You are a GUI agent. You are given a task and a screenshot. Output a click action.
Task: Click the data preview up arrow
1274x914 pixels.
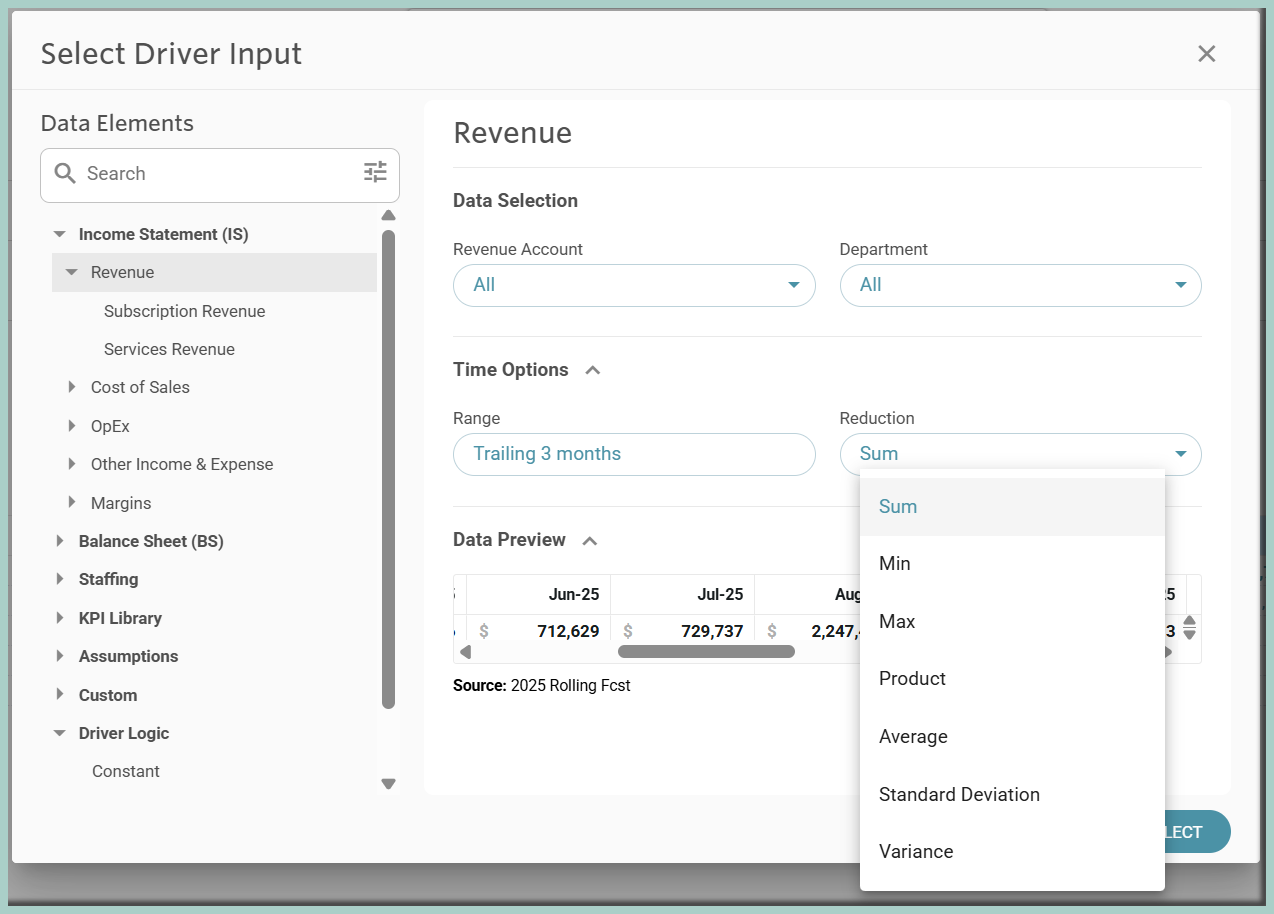pos(1189,621)
